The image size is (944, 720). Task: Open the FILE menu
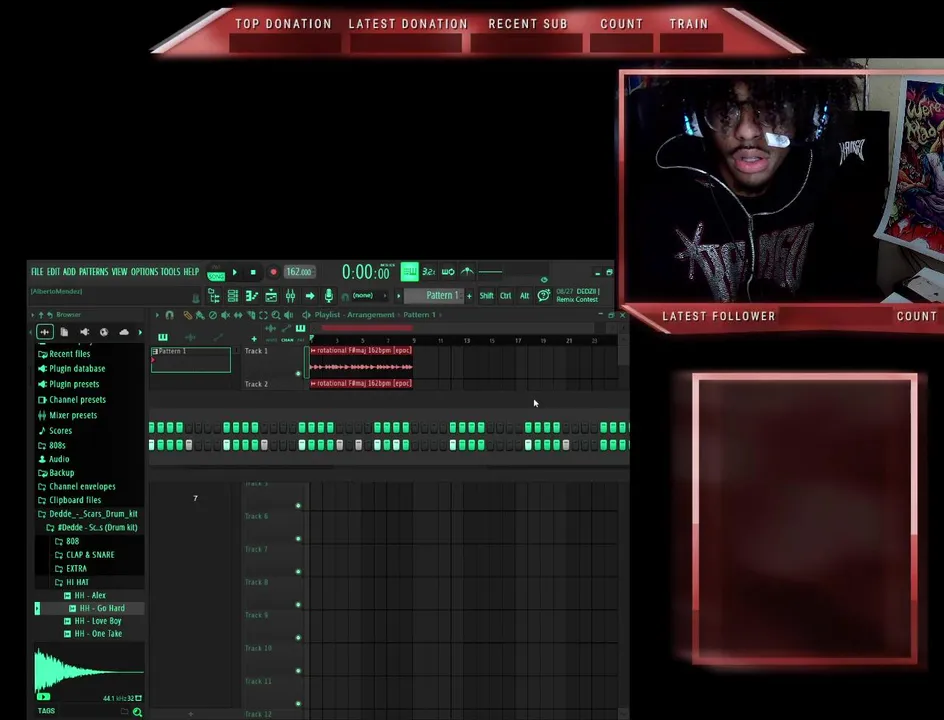37,272
